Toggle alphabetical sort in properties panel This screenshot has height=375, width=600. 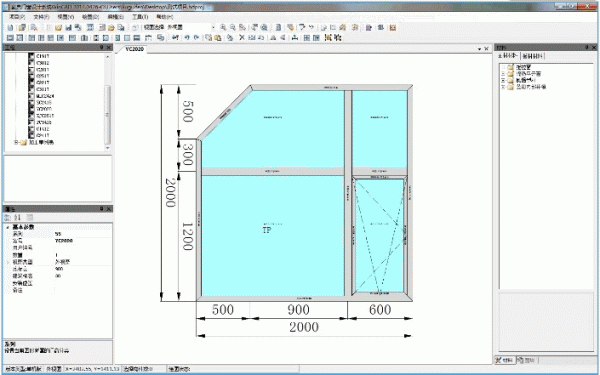pos(17,217)
